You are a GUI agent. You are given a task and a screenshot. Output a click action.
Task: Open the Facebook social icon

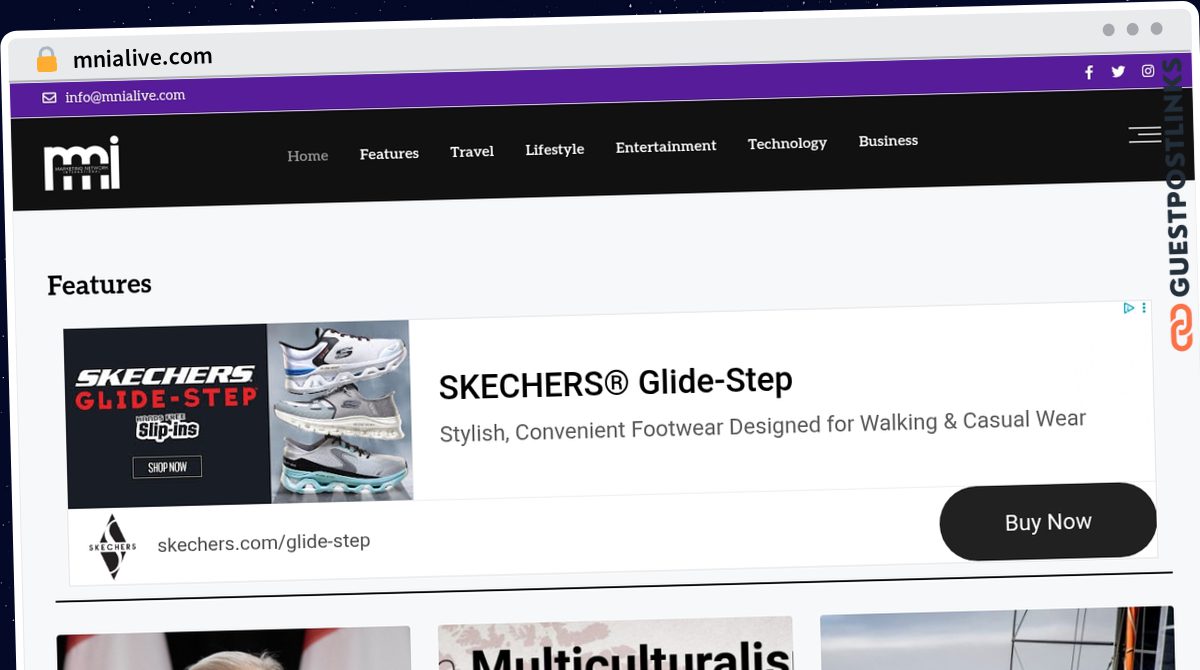point(1089,72)
